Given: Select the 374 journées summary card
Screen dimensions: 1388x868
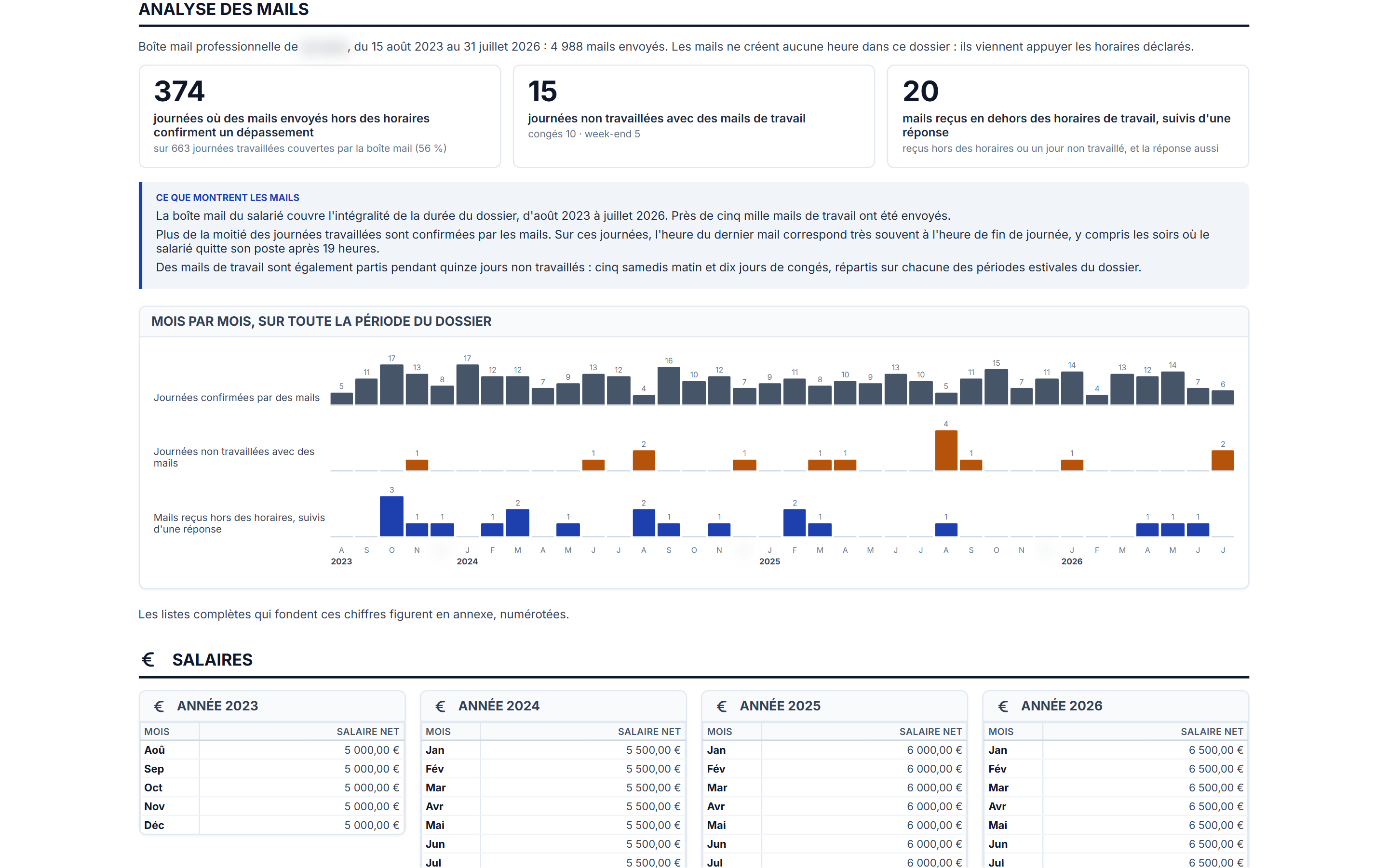Looking at the screenshot, I should click(320, 116).
